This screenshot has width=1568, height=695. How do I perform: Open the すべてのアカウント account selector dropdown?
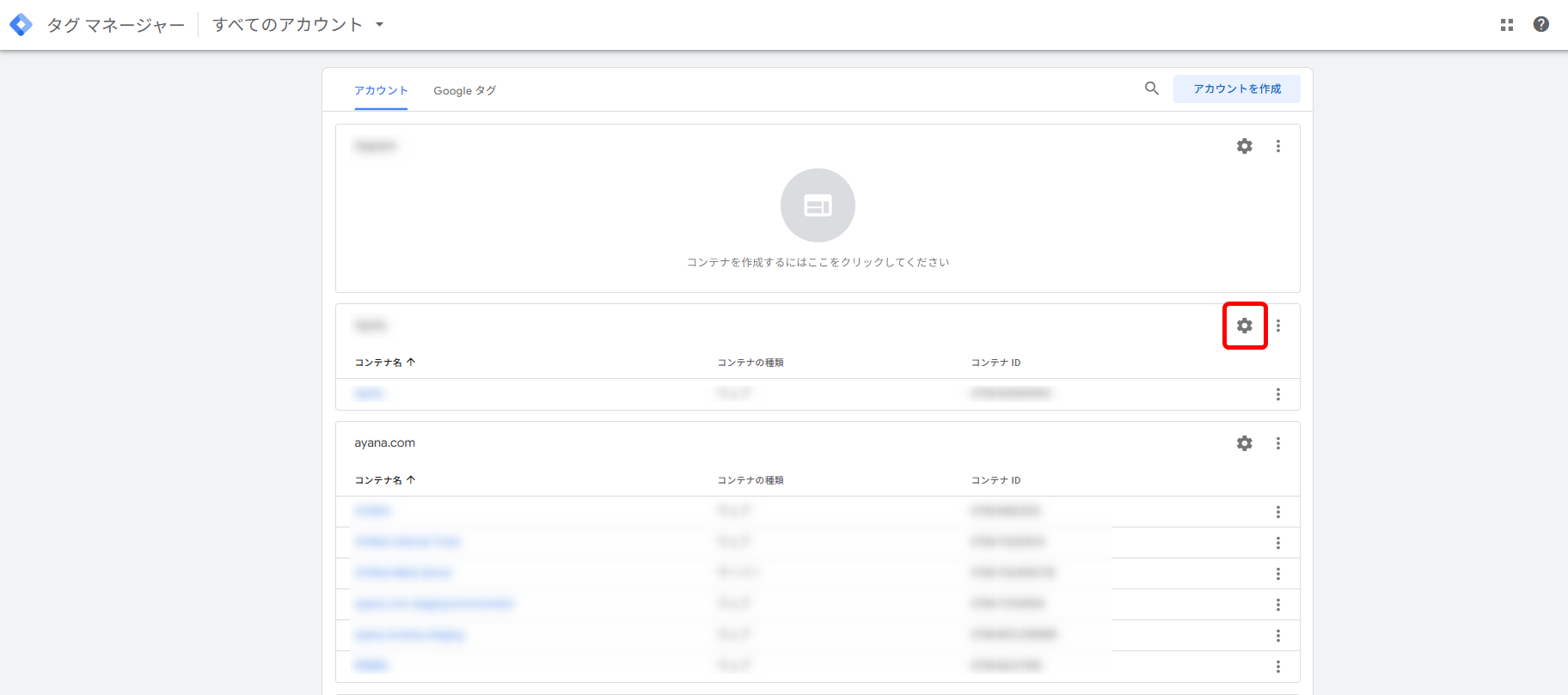coord(297,25)
